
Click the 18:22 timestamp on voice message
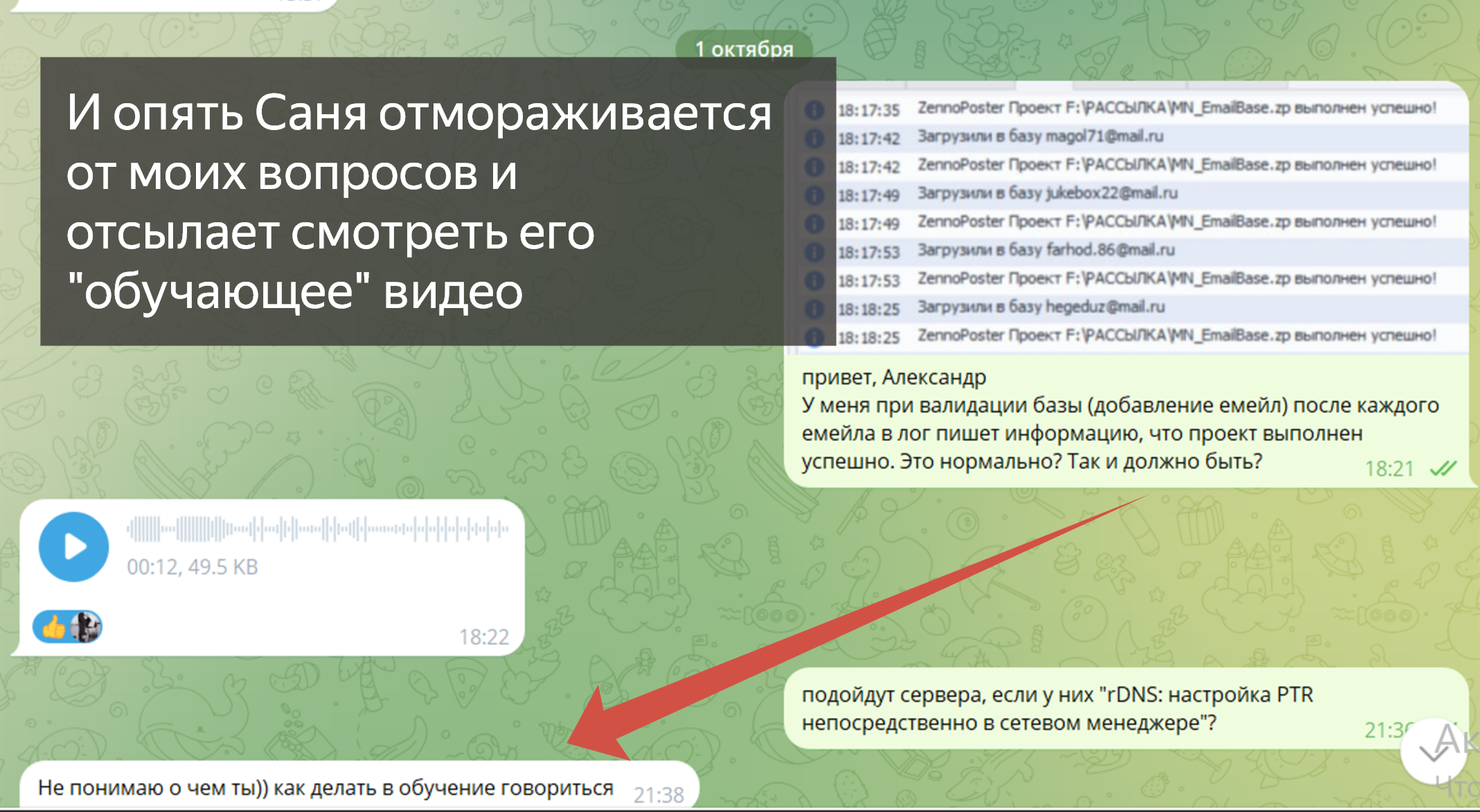click(x=483, y=637)
